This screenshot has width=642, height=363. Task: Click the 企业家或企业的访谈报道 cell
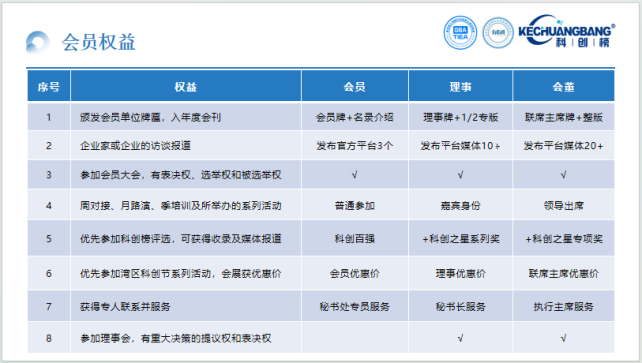186,146
